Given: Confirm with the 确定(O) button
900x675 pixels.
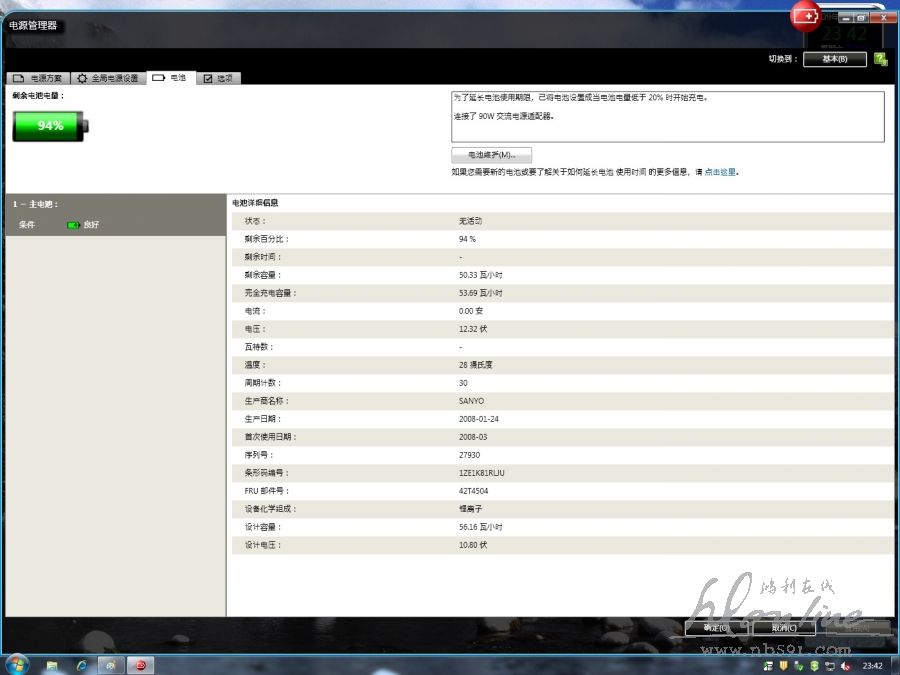Looking at the screenshot, I should coord(716,628).
